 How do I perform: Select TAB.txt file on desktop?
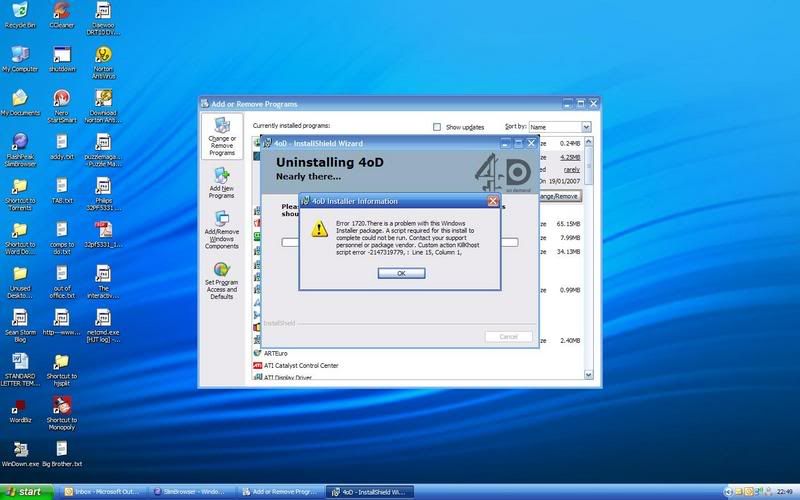pyautogui.click(x=62, y=190)
